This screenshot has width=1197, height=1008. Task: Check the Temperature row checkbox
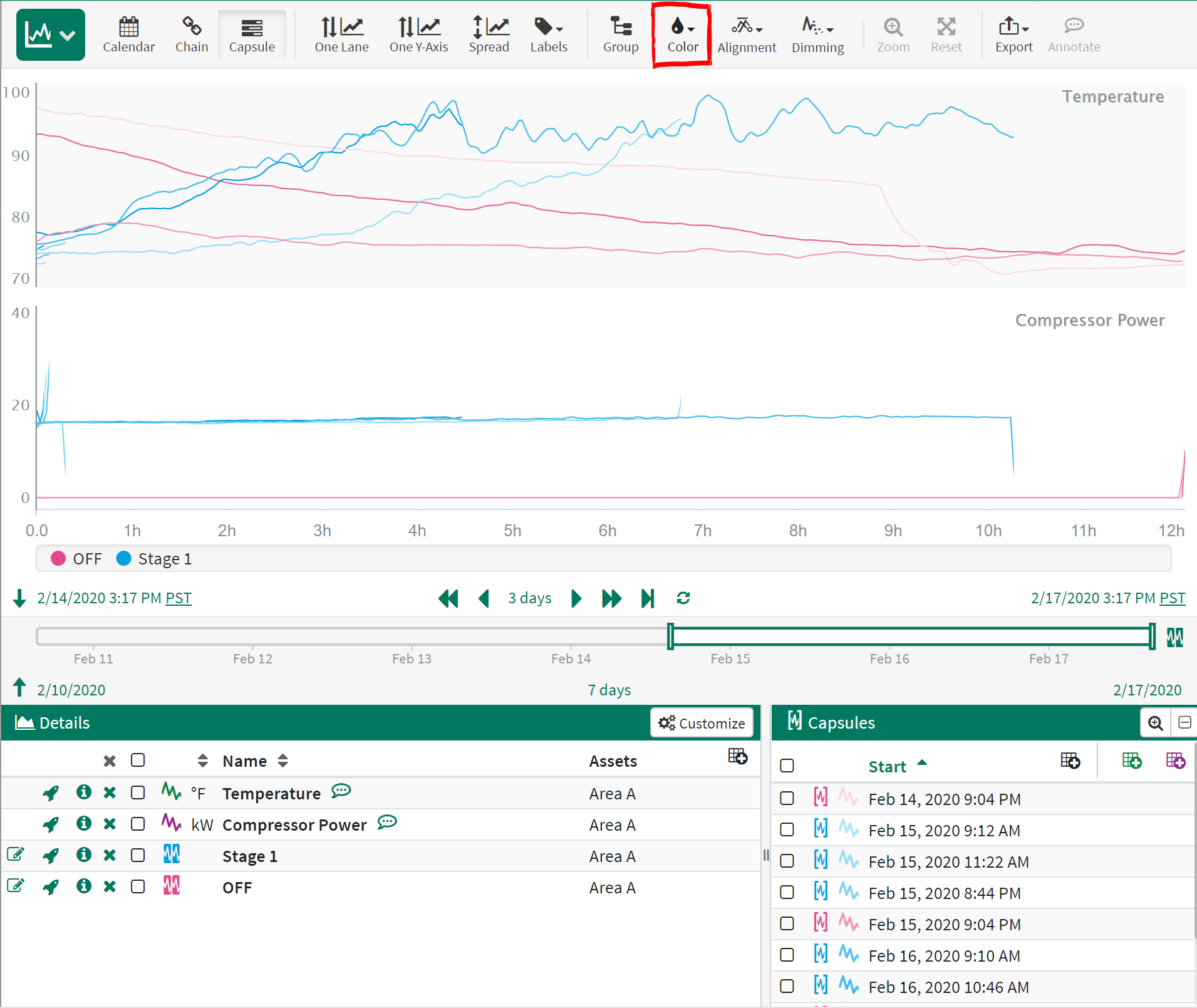pyautogui.click(x=138, y=793)
